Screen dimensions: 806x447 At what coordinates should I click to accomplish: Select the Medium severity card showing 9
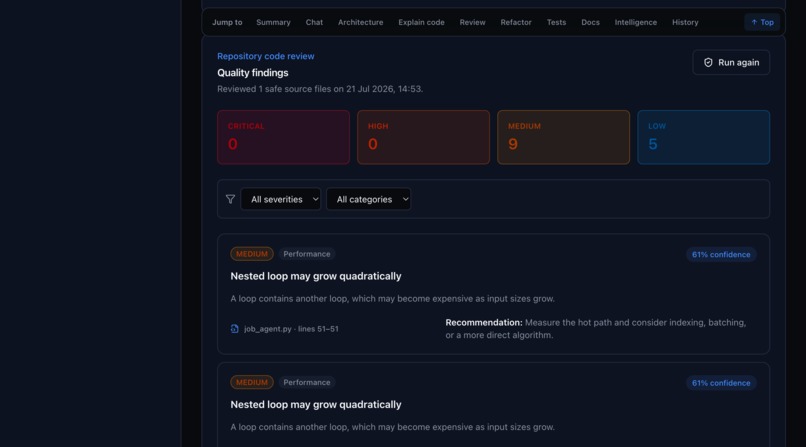(x=563, y=137)
